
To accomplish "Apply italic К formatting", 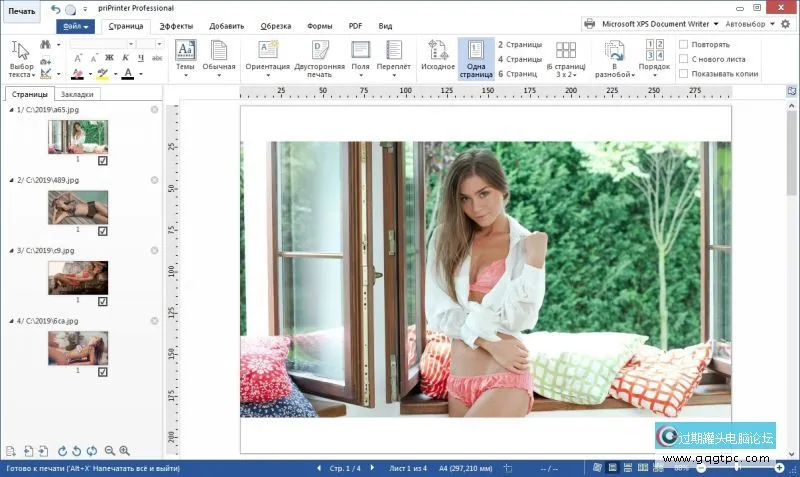I will 125,58.
